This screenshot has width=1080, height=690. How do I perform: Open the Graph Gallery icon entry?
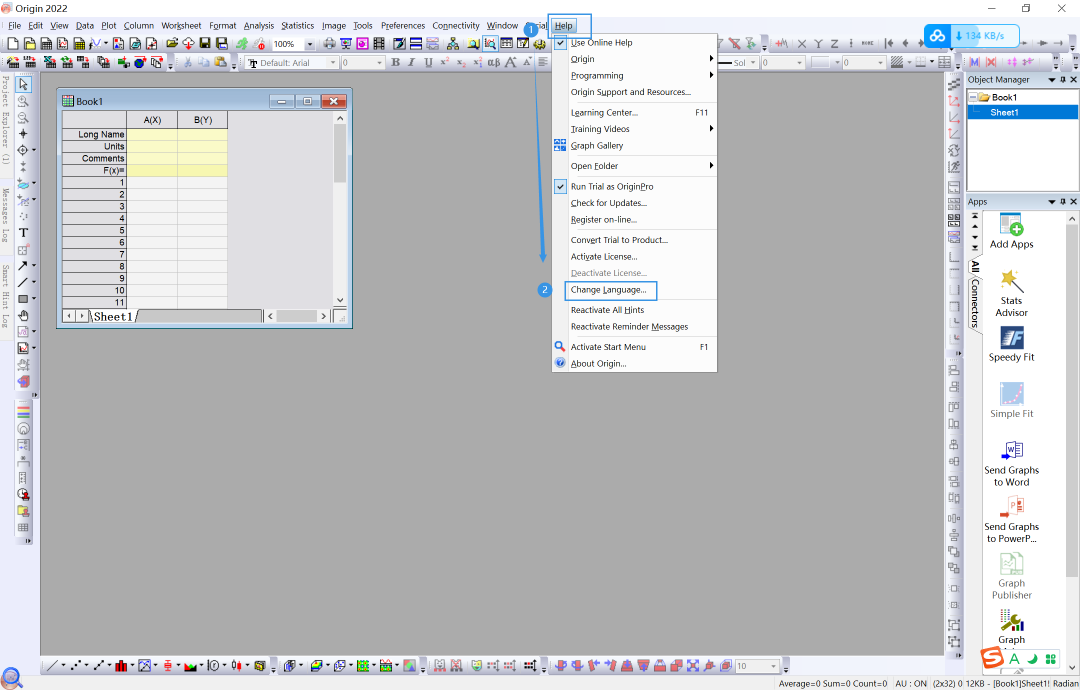(x=596, y=145)
